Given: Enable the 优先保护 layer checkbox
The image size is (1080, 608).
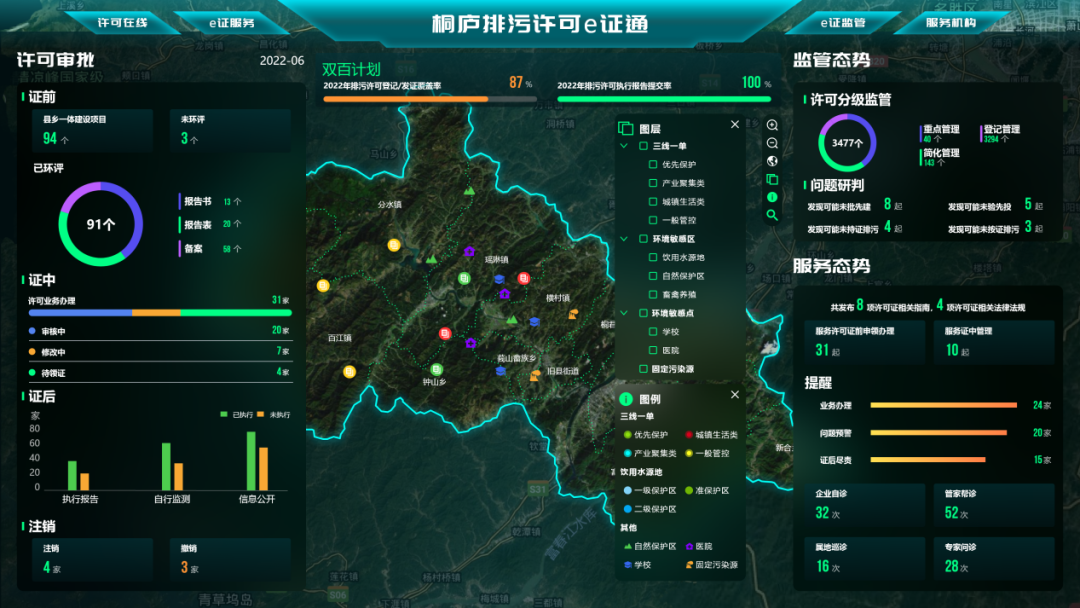Looking at the screenshot, I should pyautogui.click(x=653, y=165).
